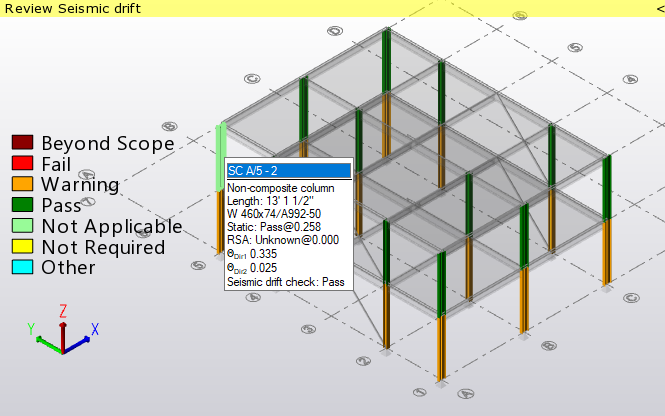Click the light green Not Applicable swatch
Viewport: 665px width, 416px height.
[x=22, y=227]
